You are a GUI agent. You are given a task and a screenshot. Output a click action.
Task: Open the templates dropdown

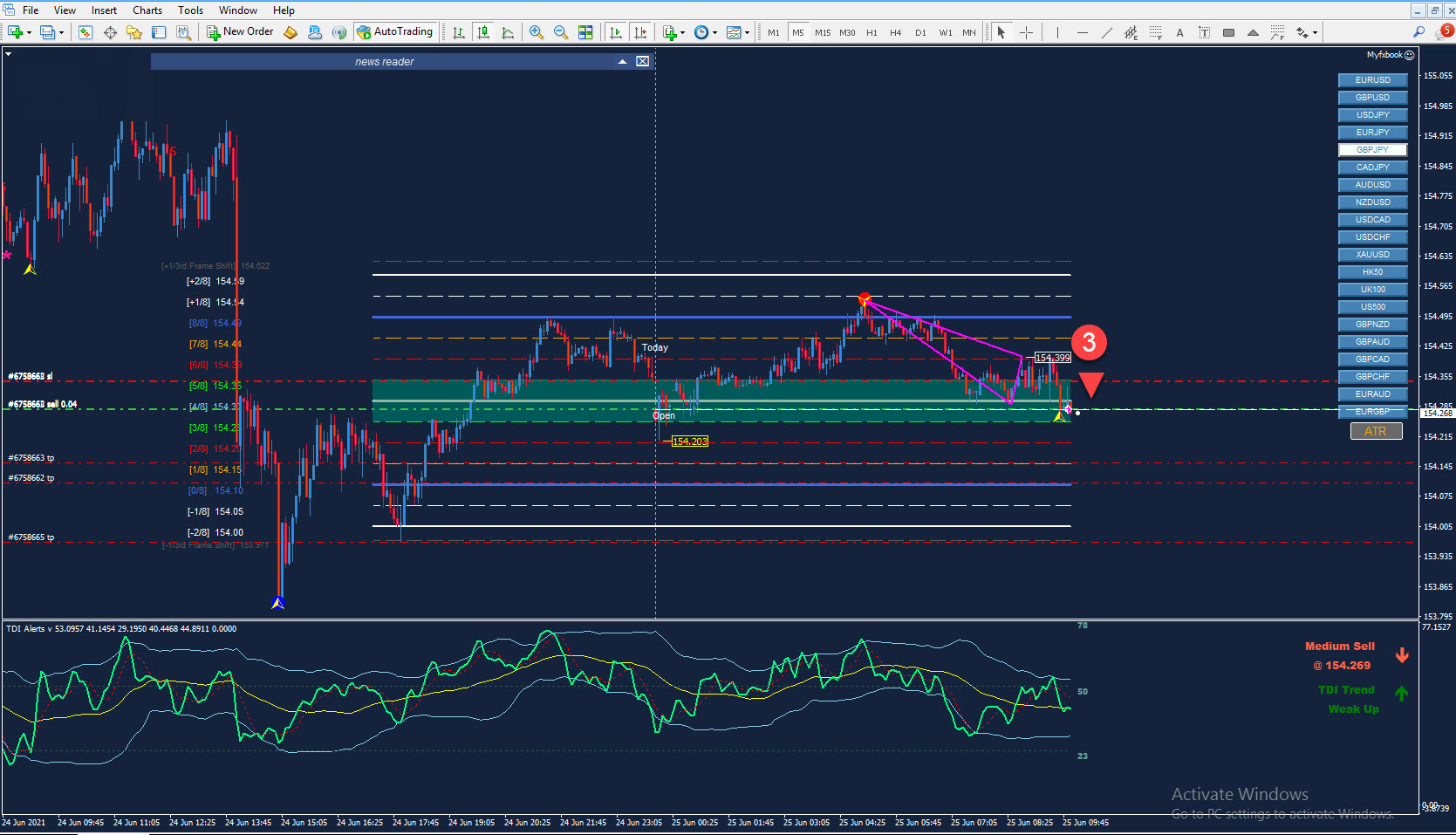[x=738, y=32]
